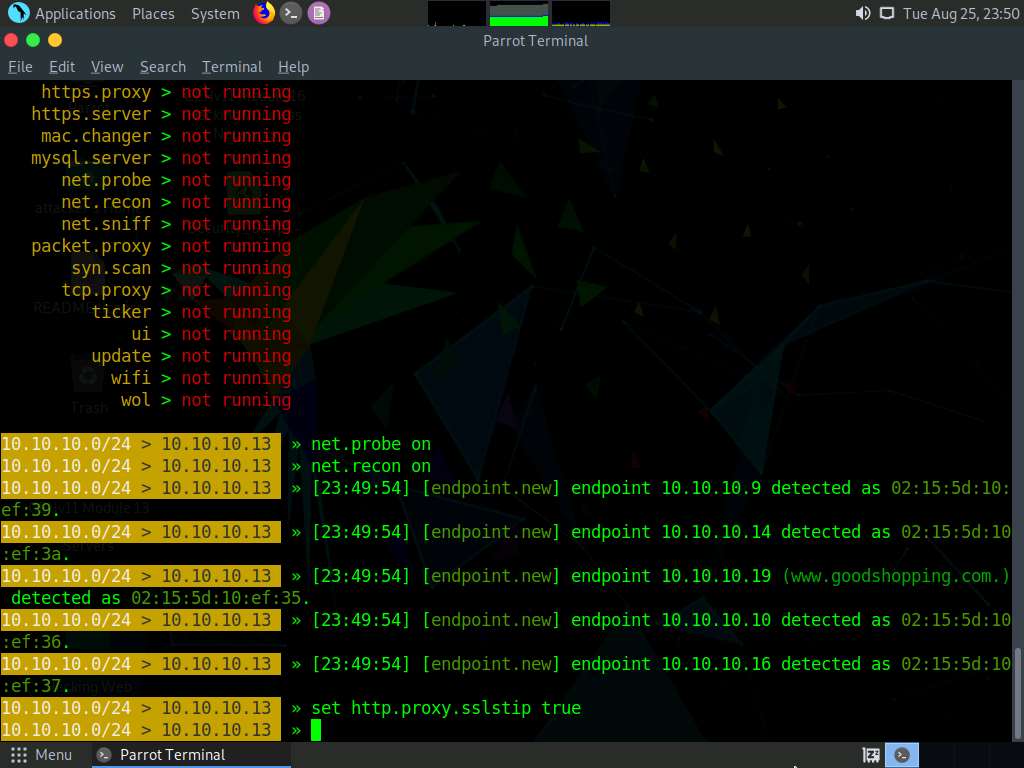Open the Edit menu
The width and height of the screenshot is (1024, 768).
(x=62, y=67)
